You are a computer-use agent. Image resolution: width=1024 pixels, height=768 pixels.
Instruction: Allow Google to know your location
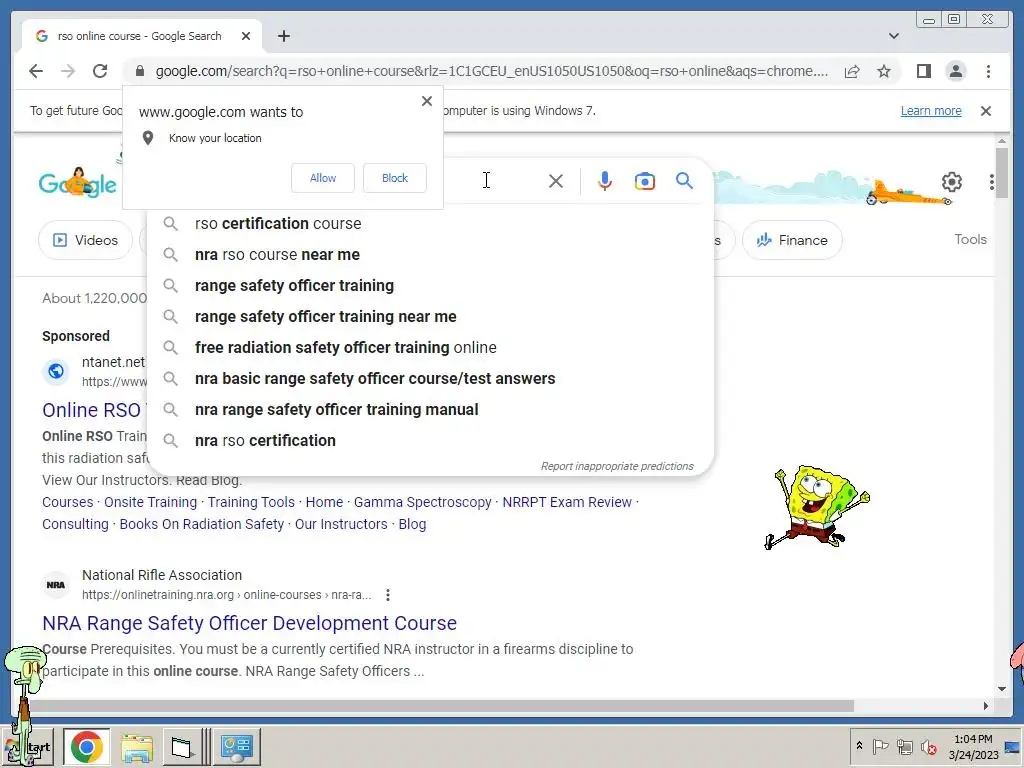click(323, 178)
